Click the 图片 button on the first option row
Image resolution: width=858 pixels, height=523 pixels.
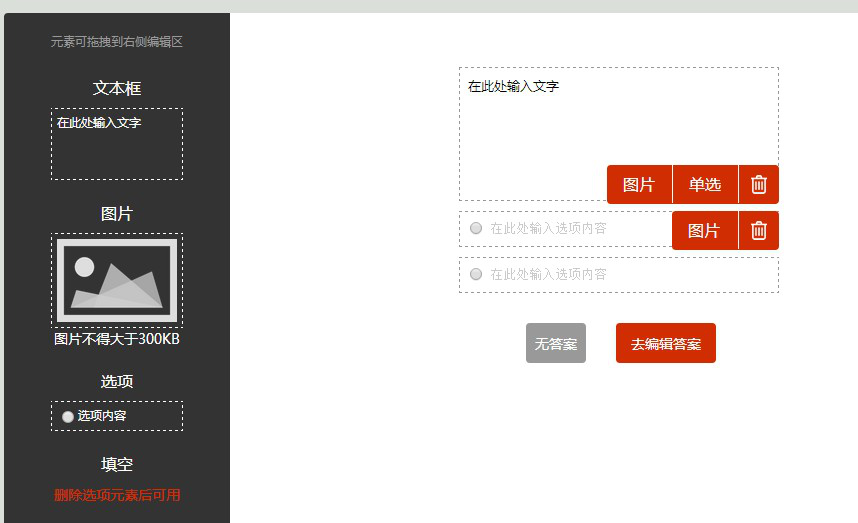(x=705, y=230)
